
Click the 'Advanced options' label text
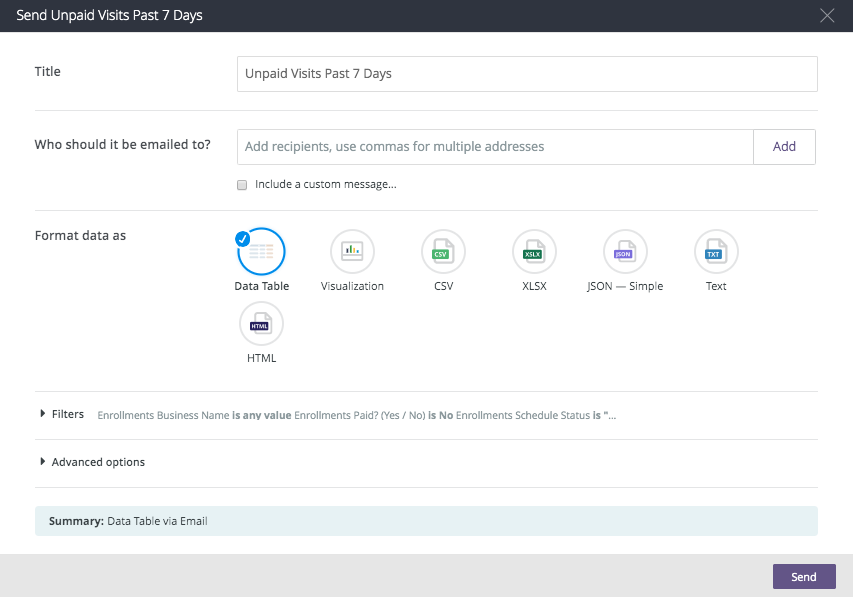pyautogui.click(x=98, y=462)
